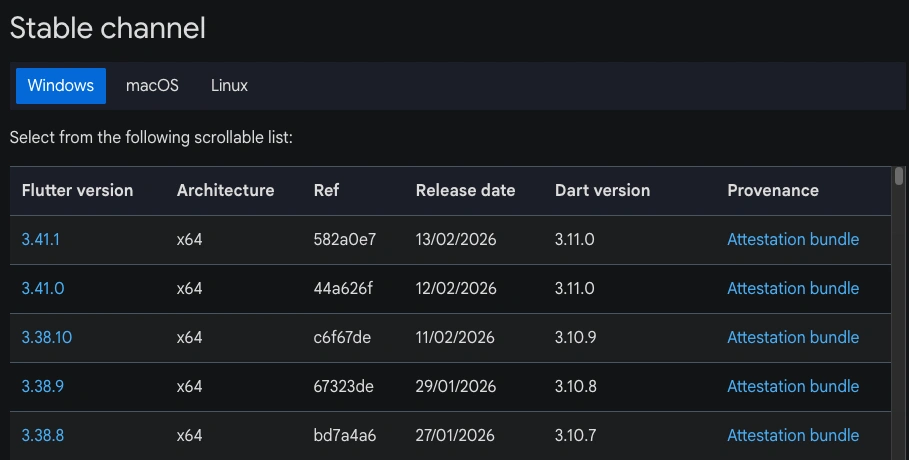Click ref hash 582a0e7
Screen dimensions: 909x460
coord(345,240)
